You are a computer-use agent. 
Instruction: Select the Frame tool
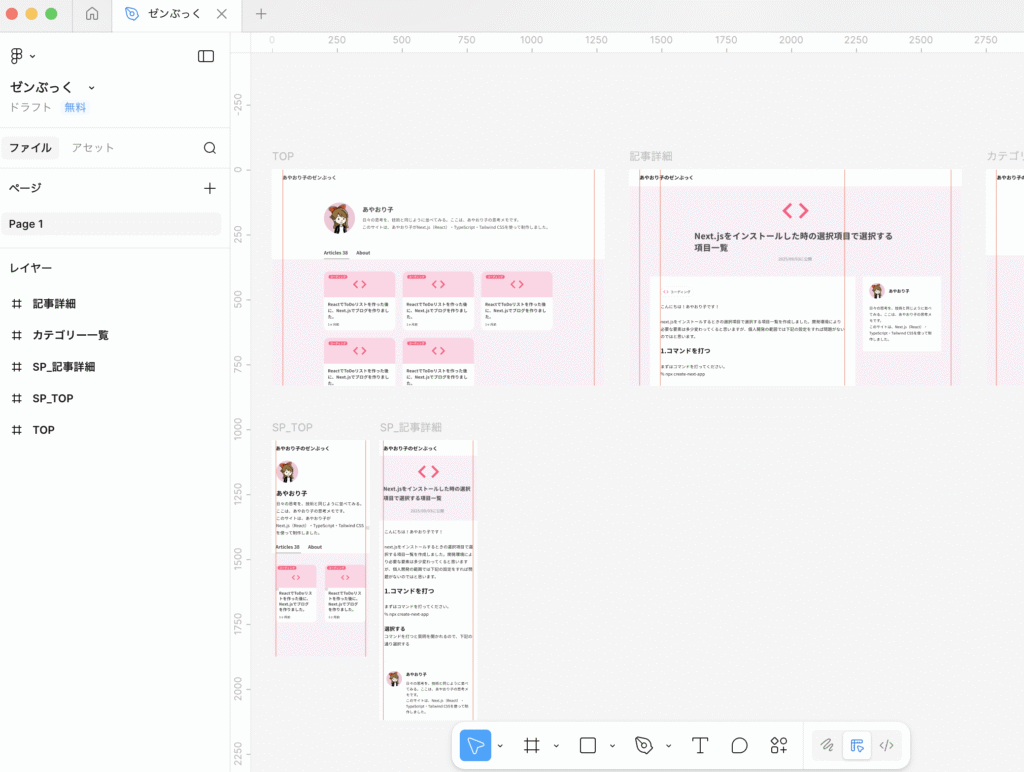pyautogui.click(x=532, y=745)
